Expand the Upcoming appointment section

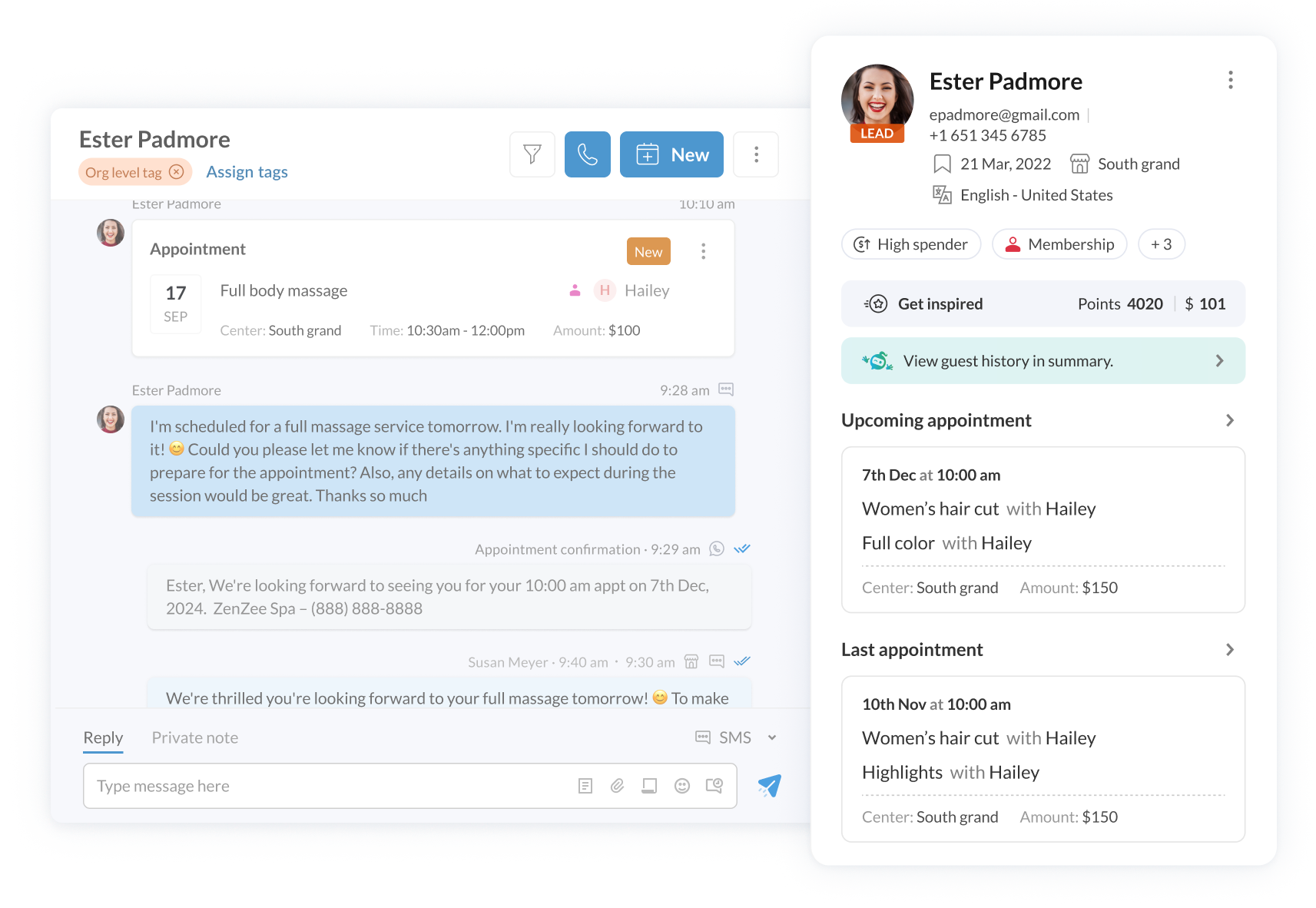click(1229, 420)
